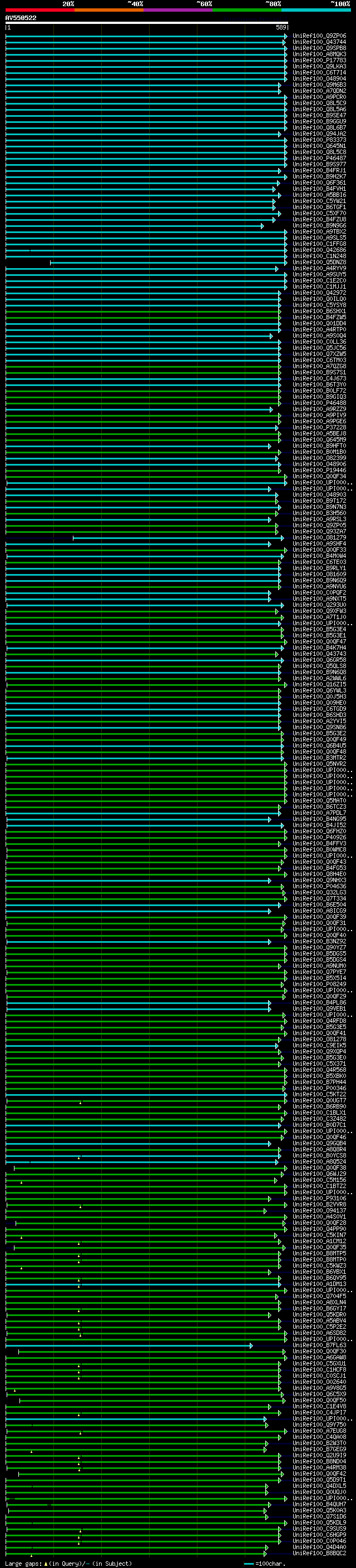The height and width of the screenshot is (1568, 356).
Task: Select the UniRef100_P37228 label
Action: [x=319, y=427]
